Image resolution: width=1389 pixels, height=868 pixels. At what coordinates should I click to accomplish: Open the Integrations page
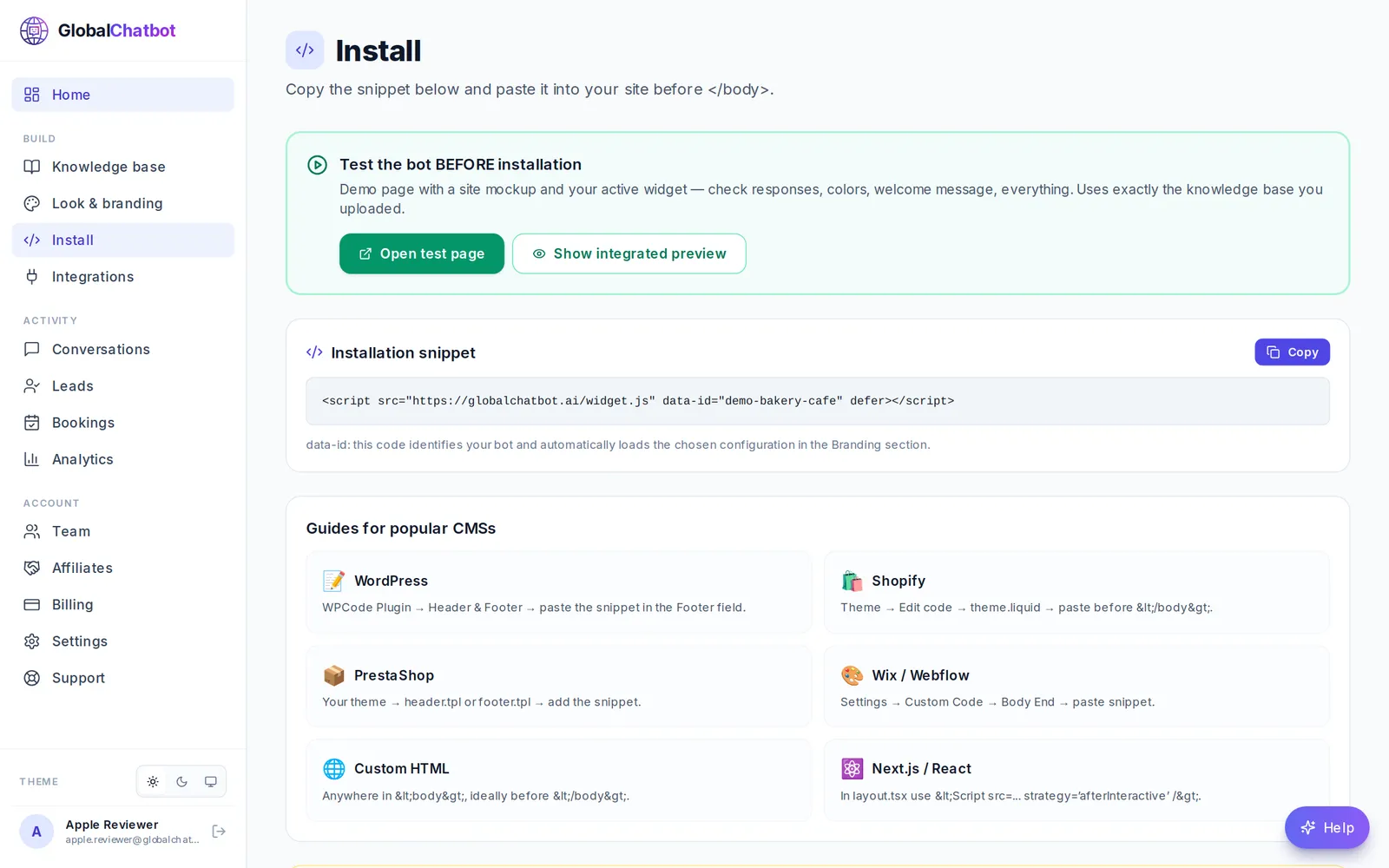[x=122, y=277]
